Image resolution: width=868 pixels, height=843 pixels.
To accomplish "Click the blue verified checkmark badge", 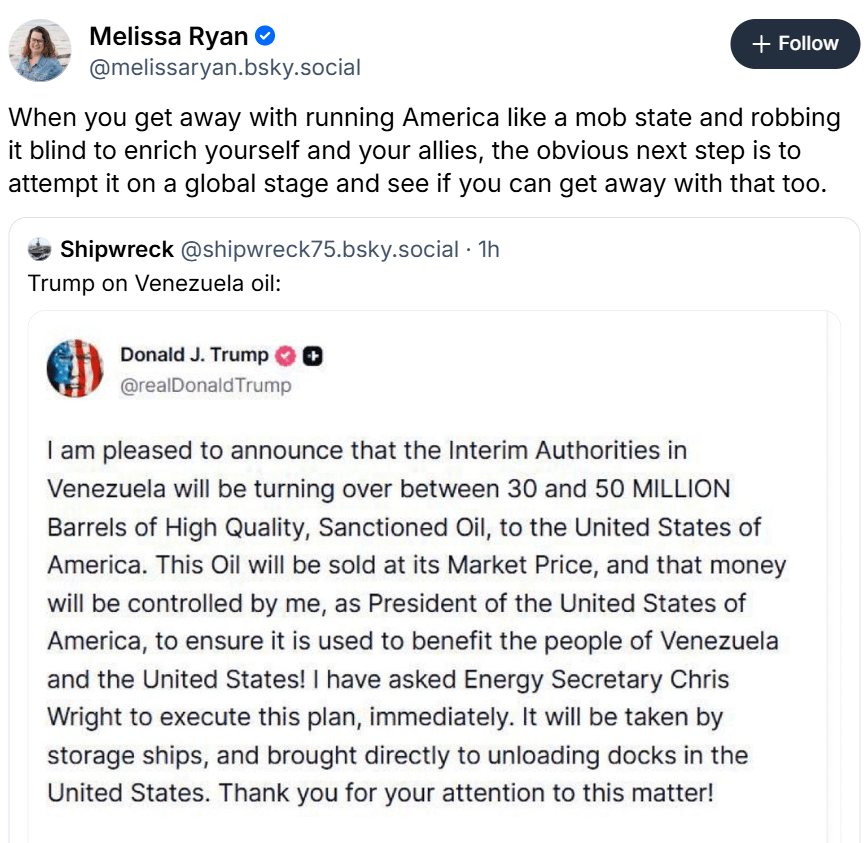I will (265, 37).
